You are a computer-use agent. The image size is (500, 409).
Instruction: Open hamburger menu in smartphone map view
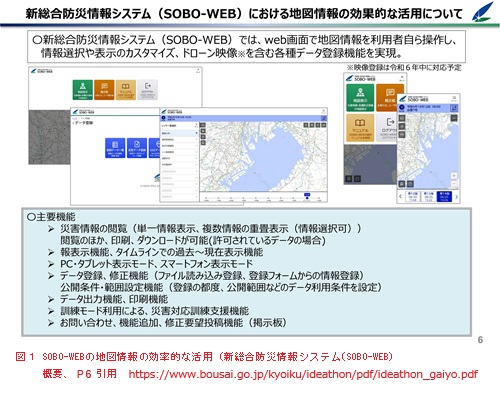pos(454,98)
